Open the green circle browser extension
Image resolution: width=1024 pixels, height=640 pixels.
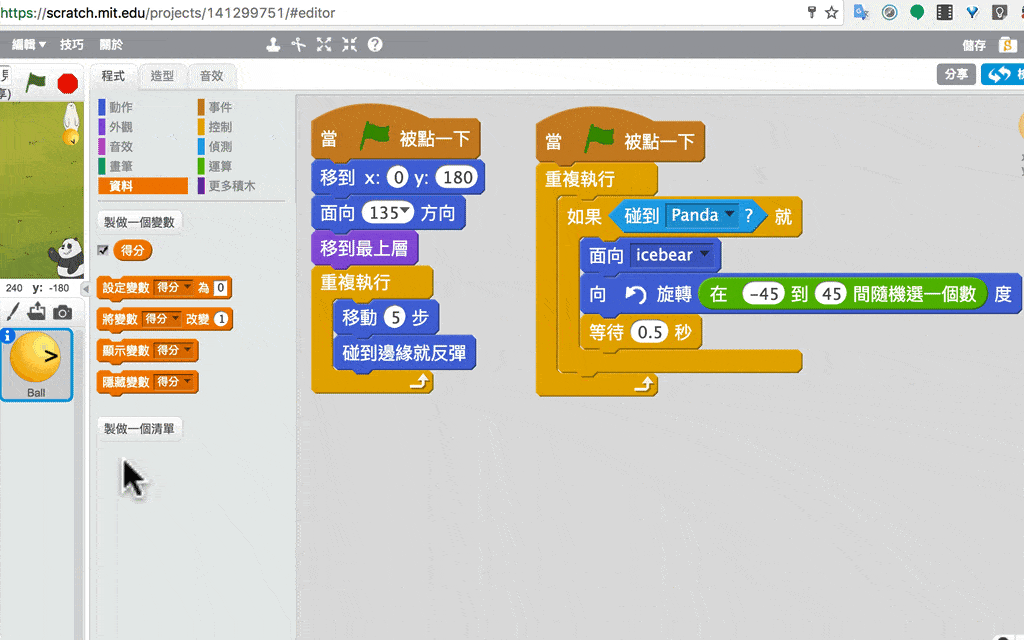tap(917, 12)
